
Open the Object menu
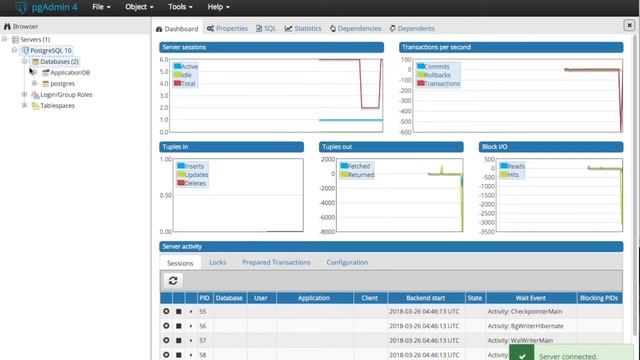[139, 7]
